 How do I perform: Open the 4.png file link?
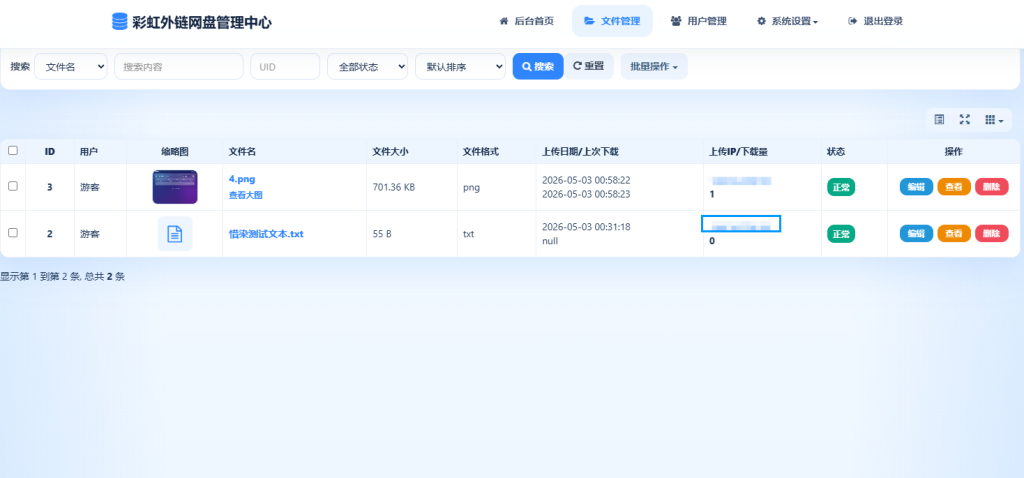[x=242, y=180]
